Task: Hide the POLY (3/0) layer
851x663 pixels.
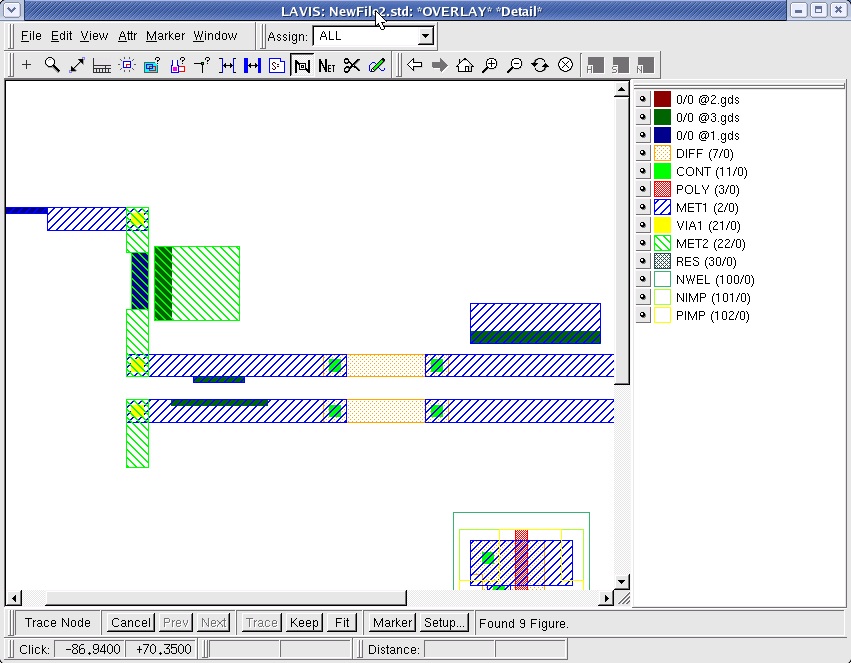Action: (643, 189)
